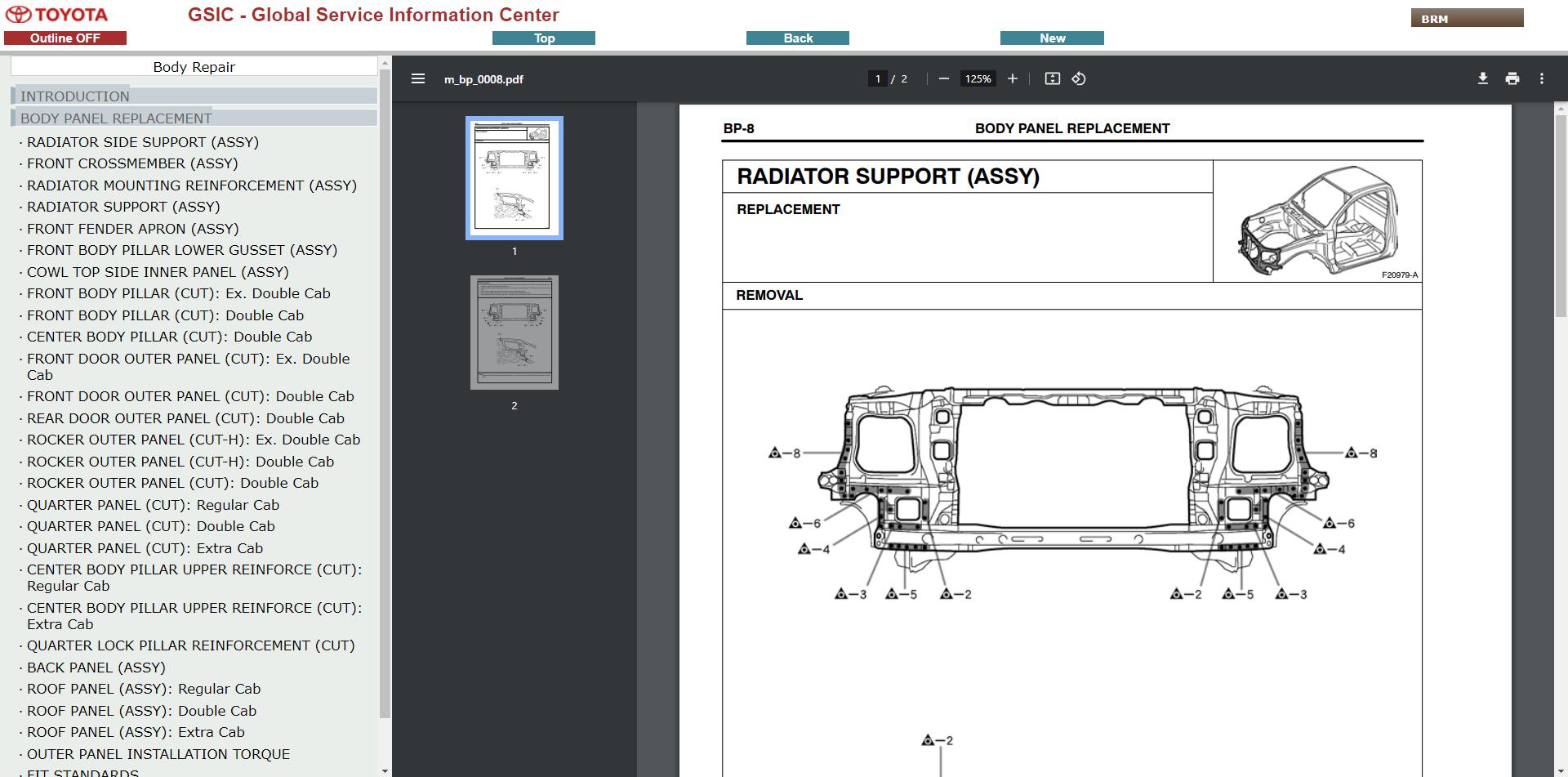Image resolution: width=1568 pixels, height=777 pixels.
Task: Click the New button
Action: [x=1052, y=38]
